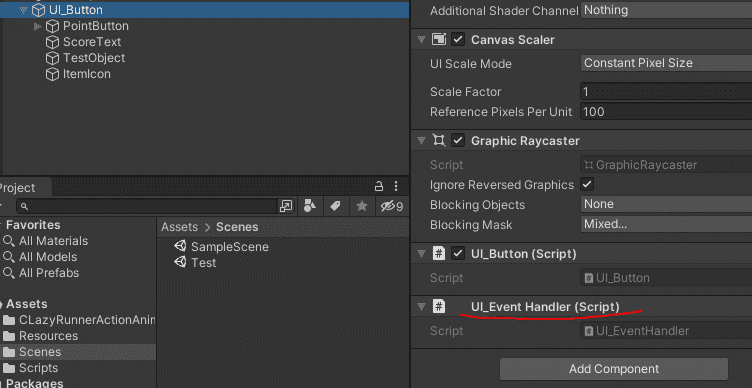752x388 pixels.
Task: Click the Graphic Raycaster component icon
Action: [439, 141]
